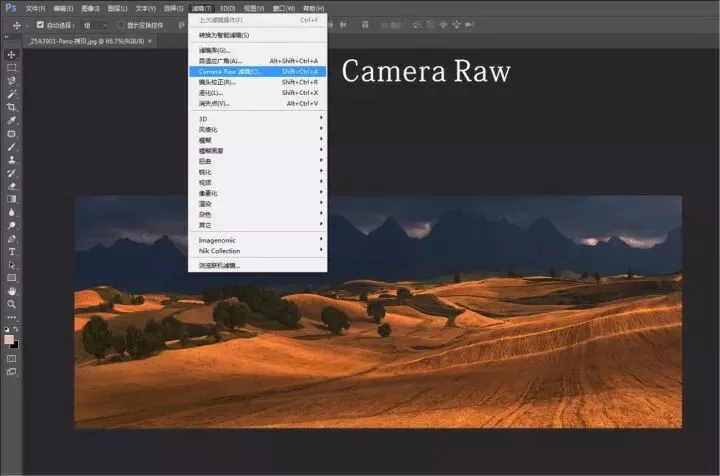Select the Rectangular Marquee tool
Viewport: 720px width, 476px height.
tap(11, 67)
